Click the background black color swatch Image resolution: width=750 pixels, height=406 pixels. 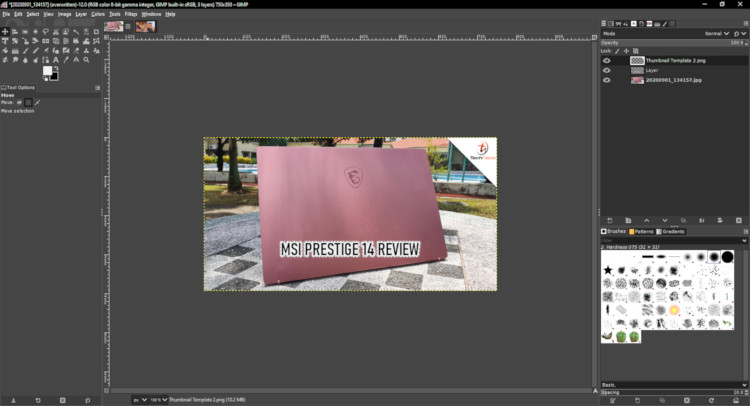point(55,77)
